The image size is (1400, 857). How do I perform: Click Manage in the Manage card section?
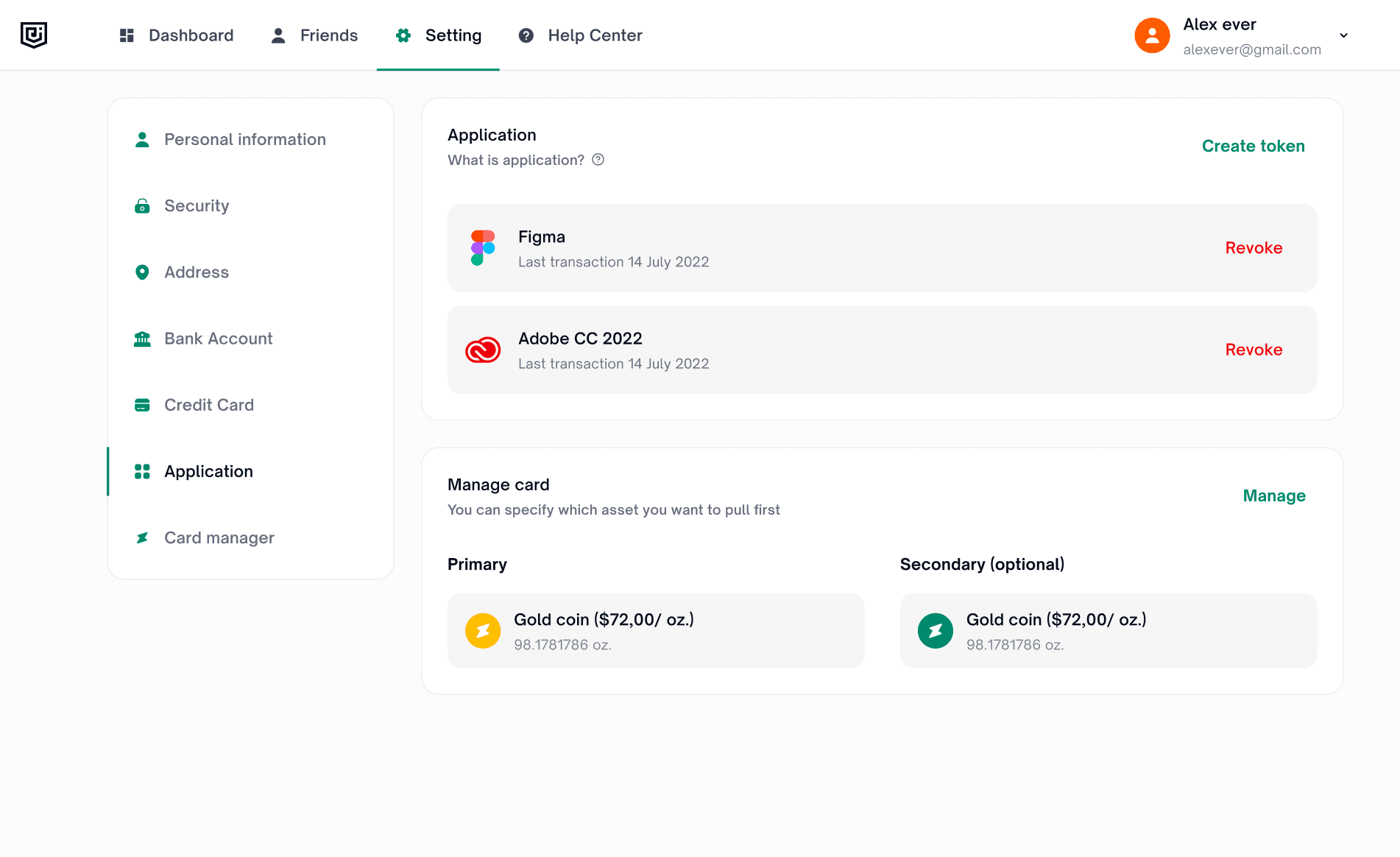1273,495
